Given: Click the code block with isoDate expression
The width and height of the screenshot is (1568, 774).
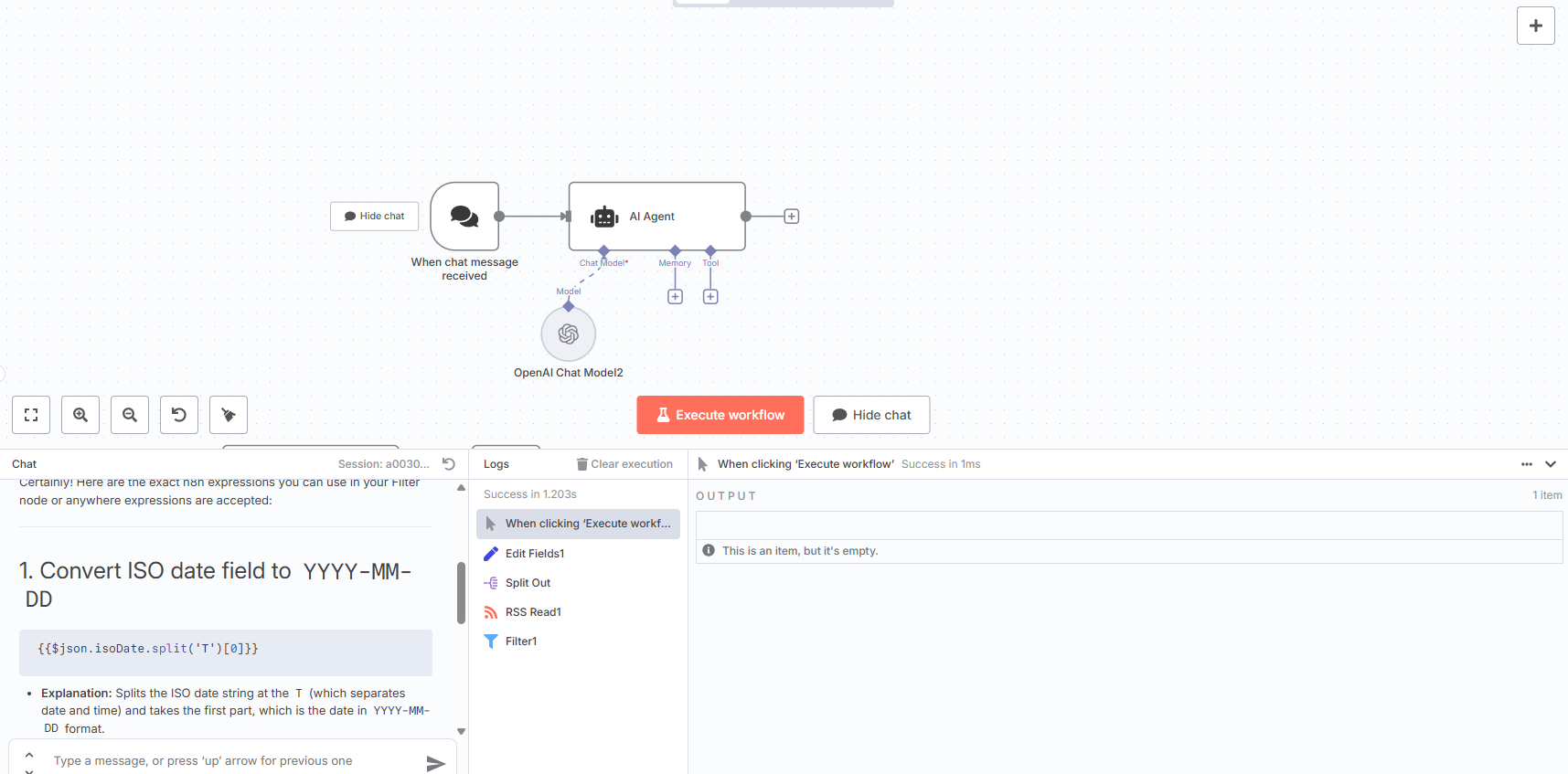Looking at the screenshot, I should click(226, 652).
